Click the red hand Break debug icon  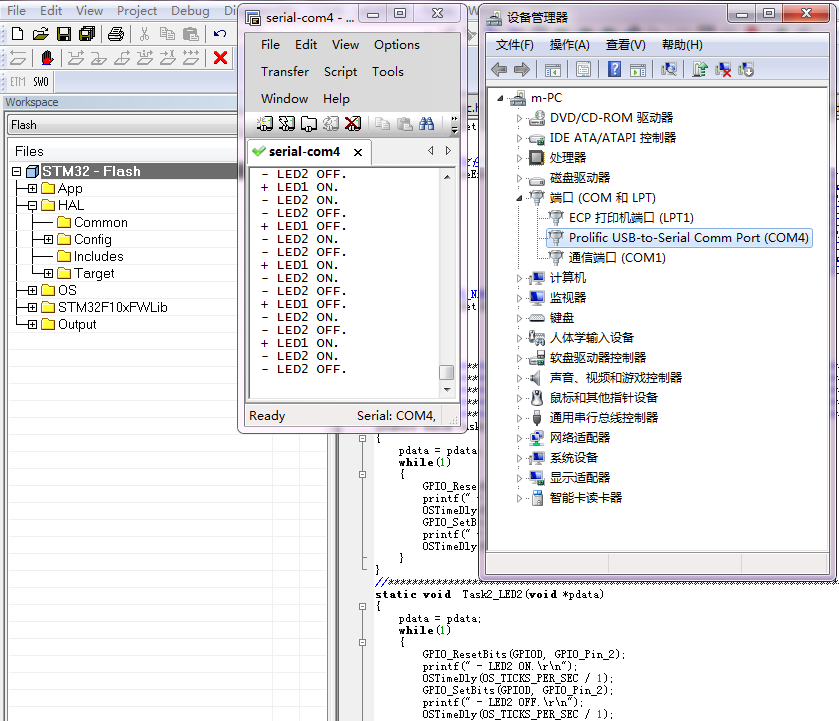coord(47,57)
